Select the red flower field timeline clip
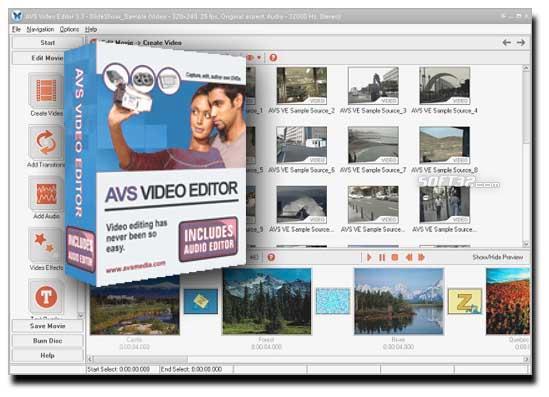The height and width of the screenshot is (397, 549). click(508, 301)
